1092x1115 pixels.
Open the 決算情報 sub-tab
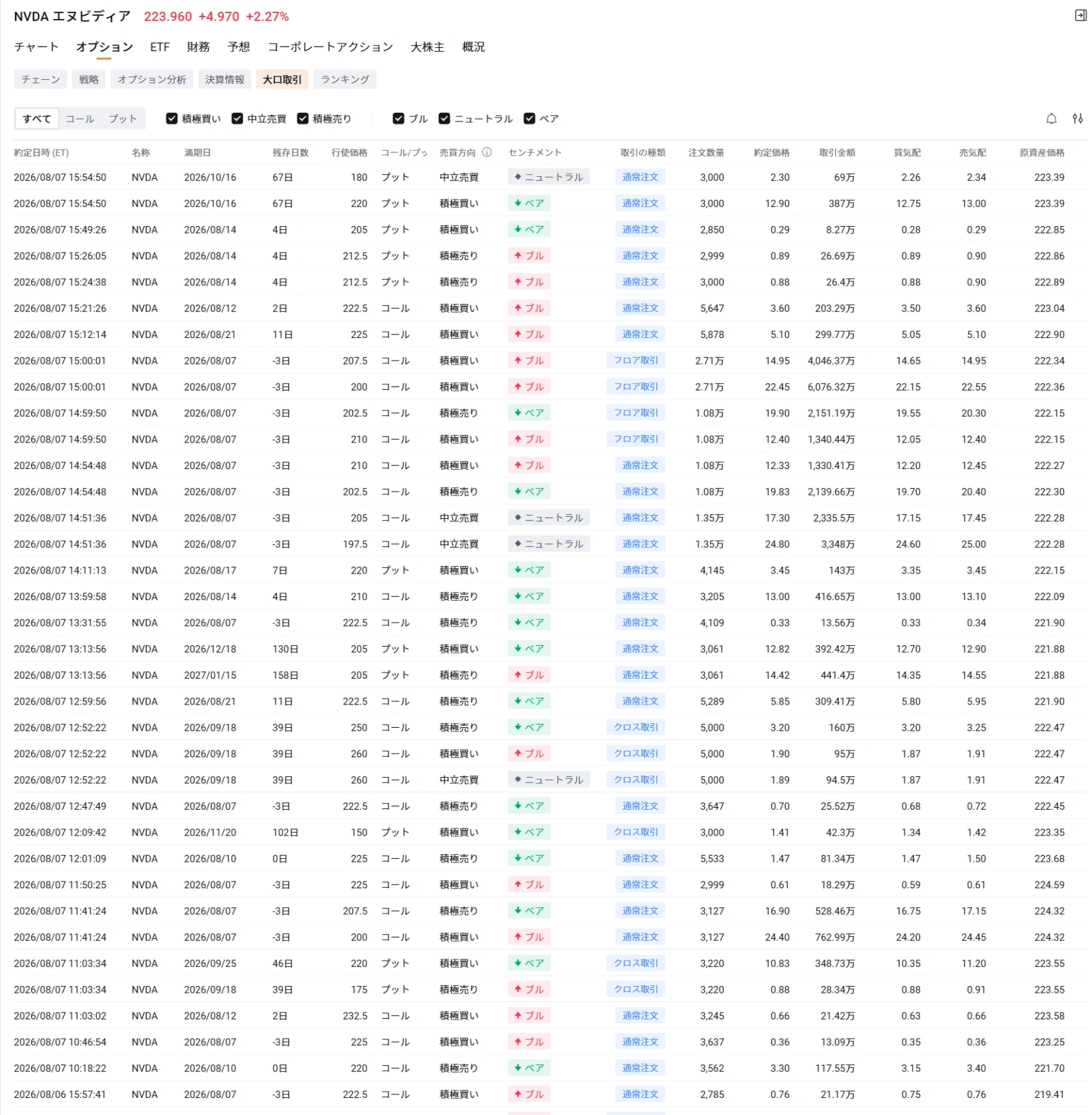click(x=225, y=79)
